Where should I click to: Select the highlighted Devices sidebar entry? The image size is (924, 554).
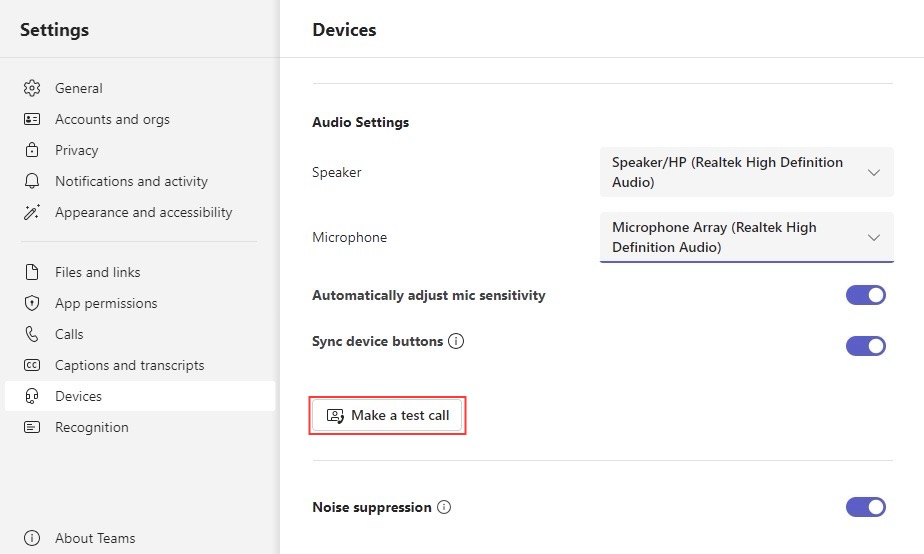(140, 396)
